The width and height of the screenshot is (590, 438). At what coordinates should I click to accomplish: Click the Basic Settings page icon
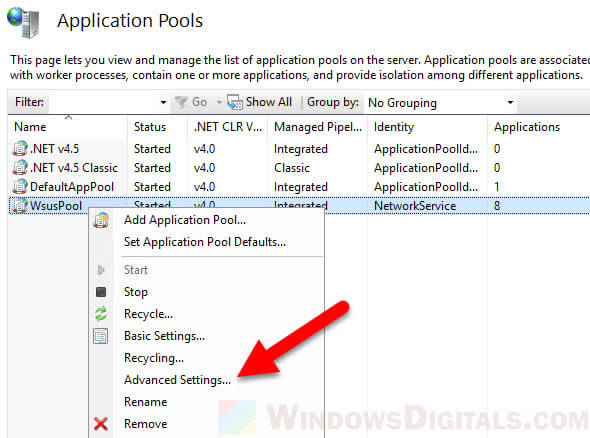pyautogui.click(x=100, y=336)
